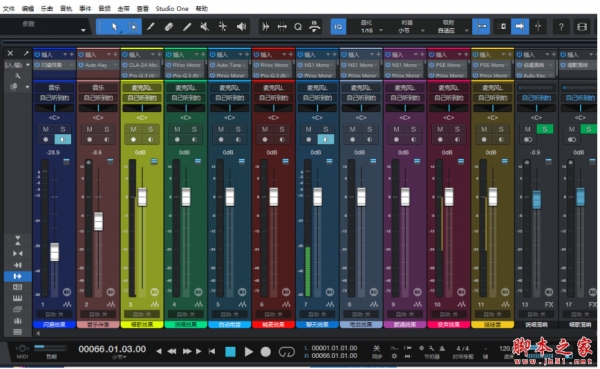Open the inserts menu arrow on channel 6

pyautogui.click(x=284, y=55)
